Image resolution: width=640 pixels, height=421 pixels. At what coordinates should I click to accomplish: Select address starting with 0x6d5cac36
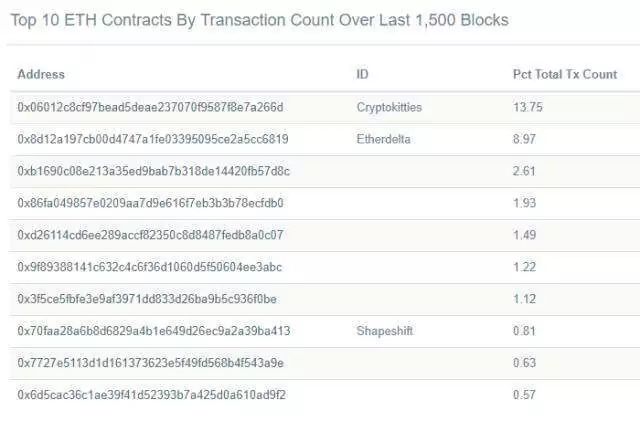(151, 395)
